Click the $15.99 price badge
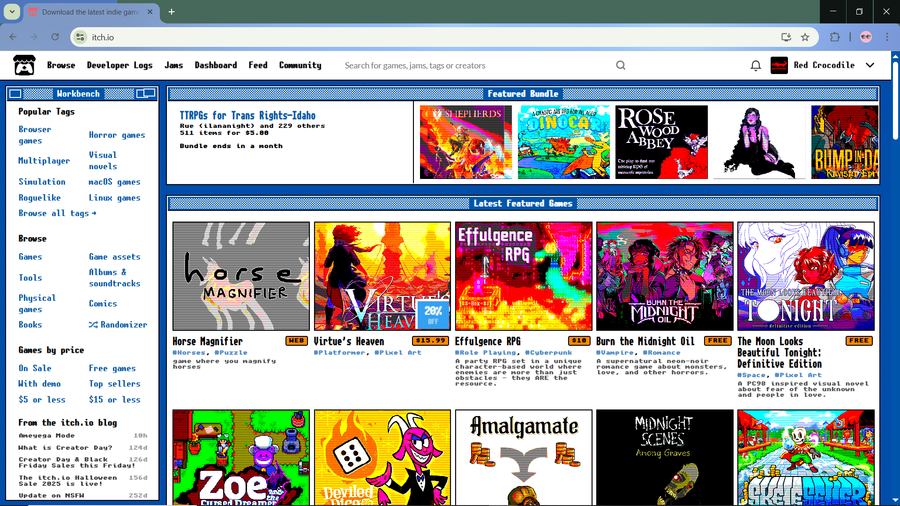The image size is (900, 506). coord(430,341)
